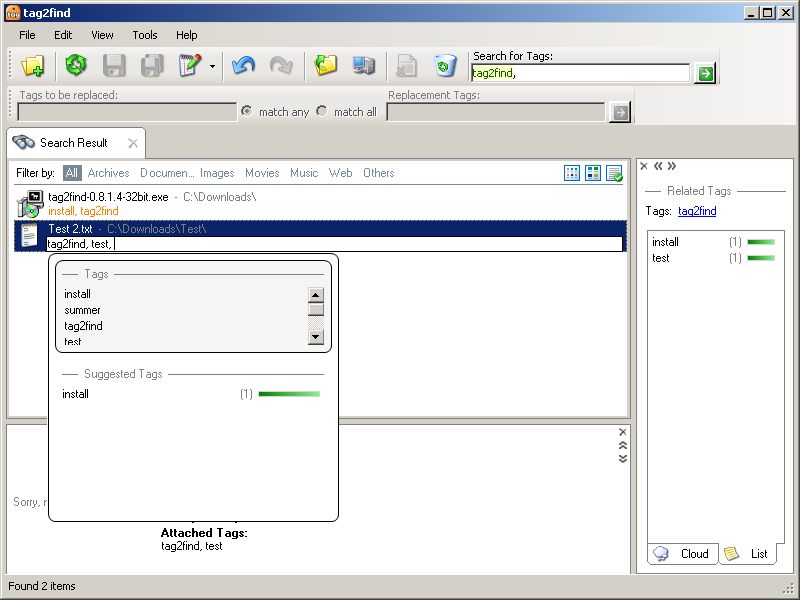
Task: Switch to small icons view
Action: pyautogui.click(x=572, y=173)
